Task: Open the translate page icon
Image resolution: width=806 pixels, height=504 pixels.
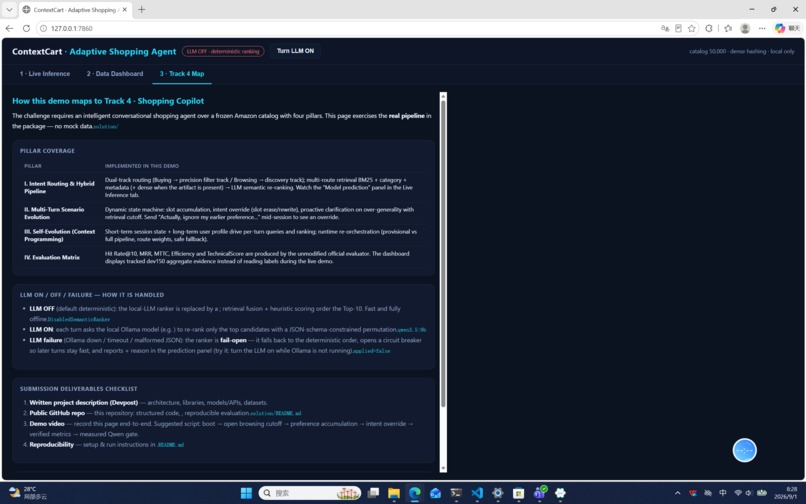Action: [665, 28]
